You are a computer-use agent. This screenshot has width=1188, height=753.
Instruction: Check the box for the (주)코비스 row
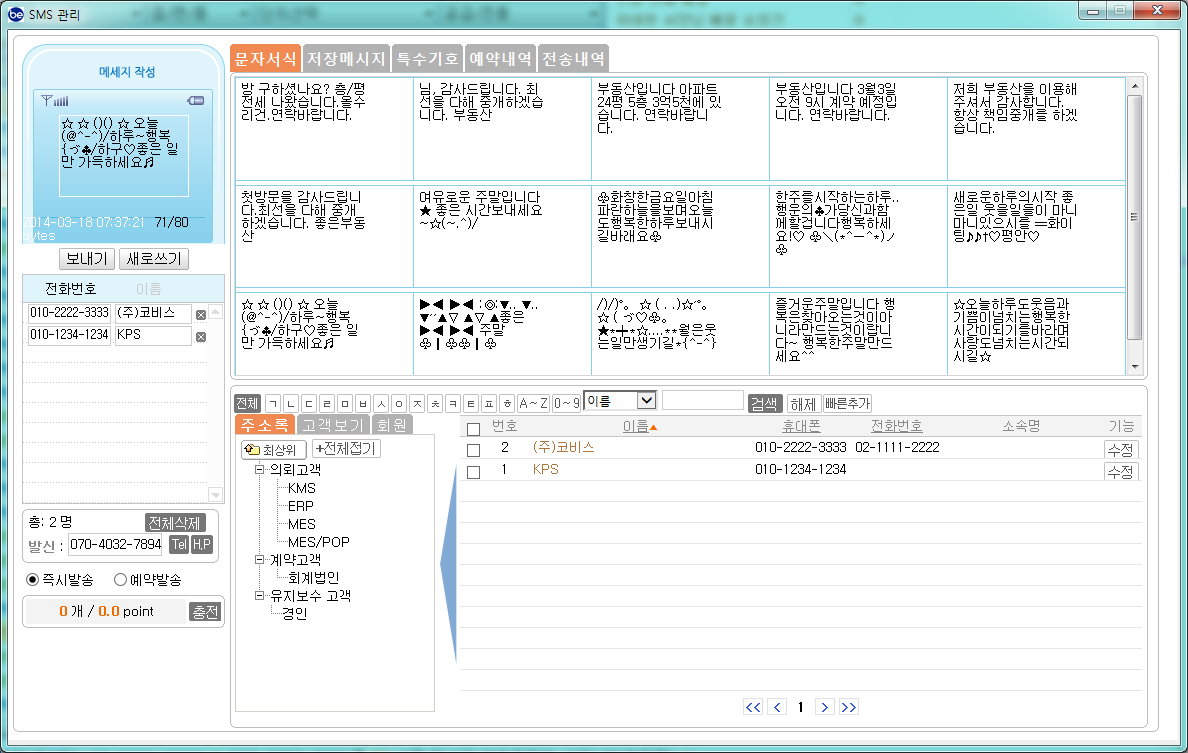[474, 450]
